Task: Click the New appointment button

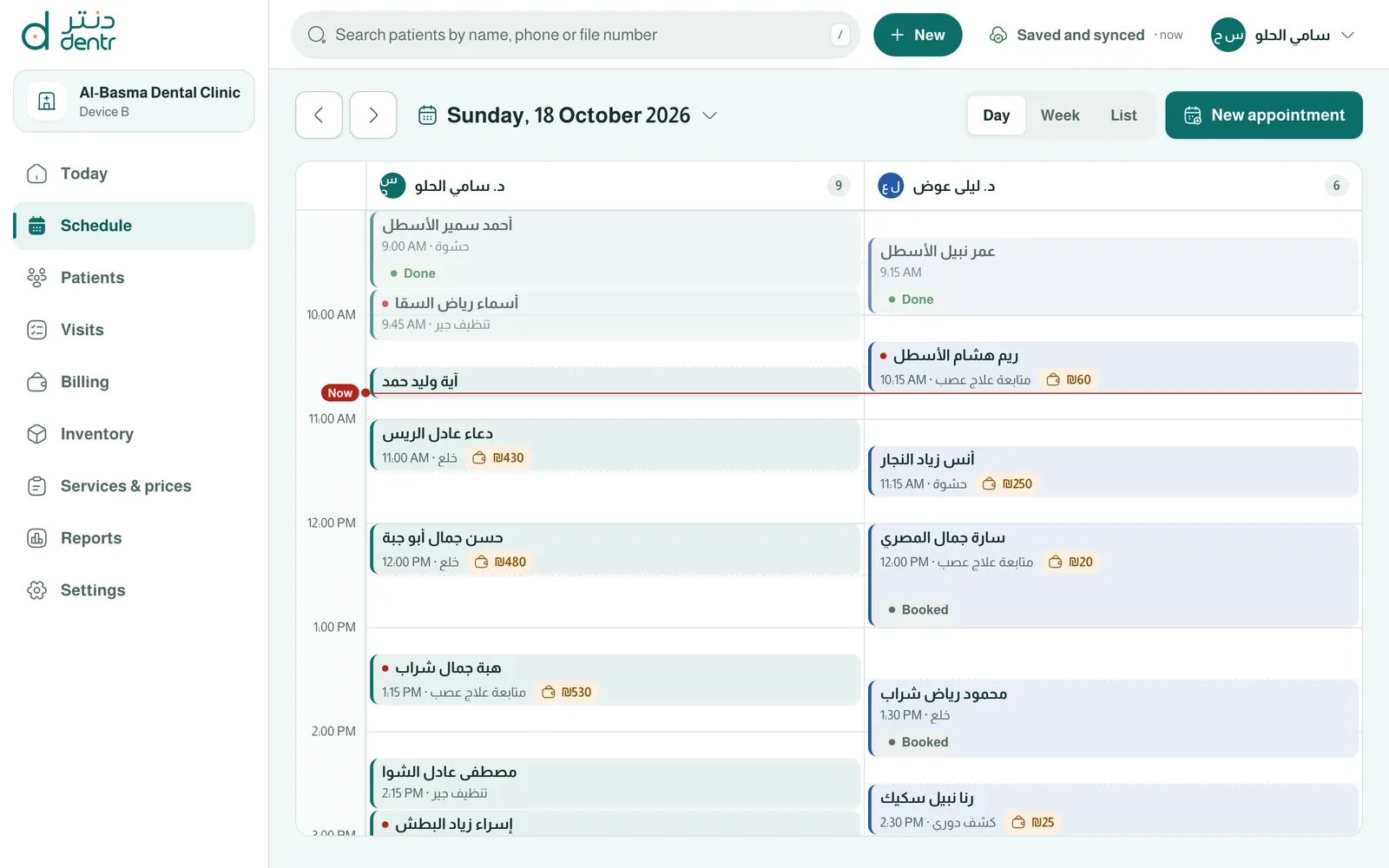Action: (x=1264, y=115)
